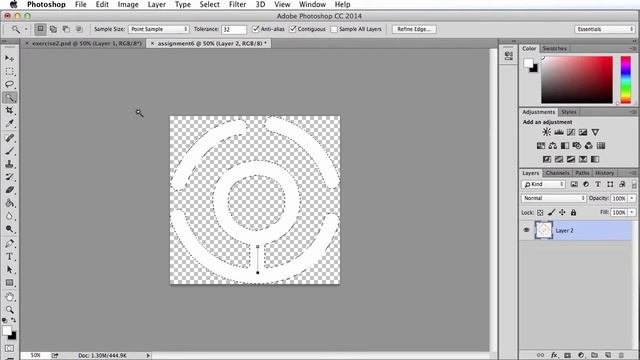Uncheck the Contiguous checkbox
The height and width of the screenshot is (360, 640).
pyautogui.click(x=293, y=29)
